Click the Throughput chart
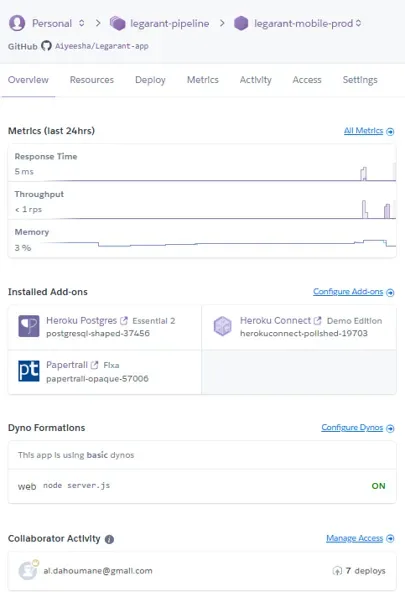 (x=202, y=201)
